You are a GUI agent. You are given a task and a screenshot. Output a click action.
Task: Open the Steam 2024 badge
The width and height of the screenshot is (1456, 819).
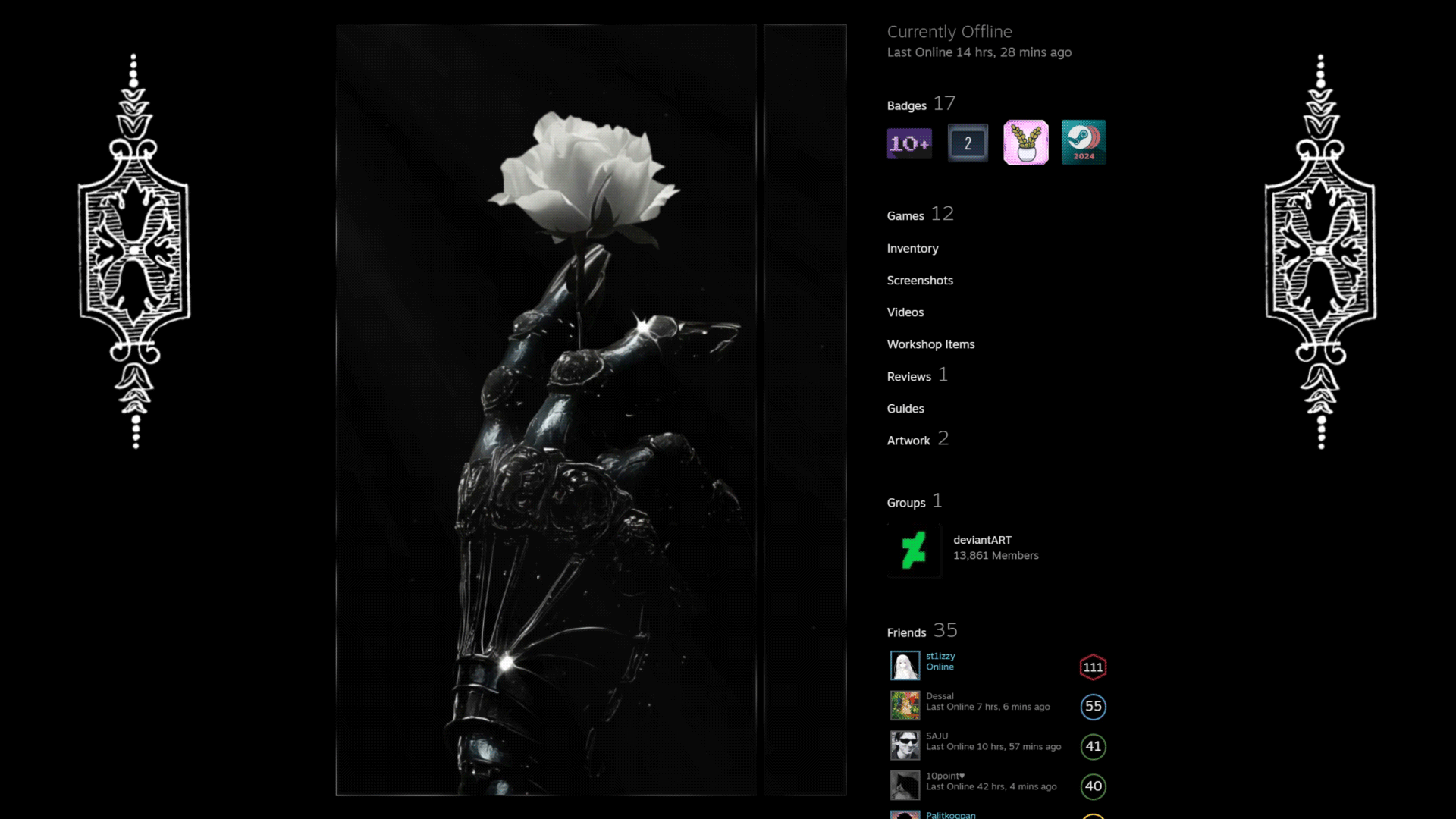click(1083, 143)
